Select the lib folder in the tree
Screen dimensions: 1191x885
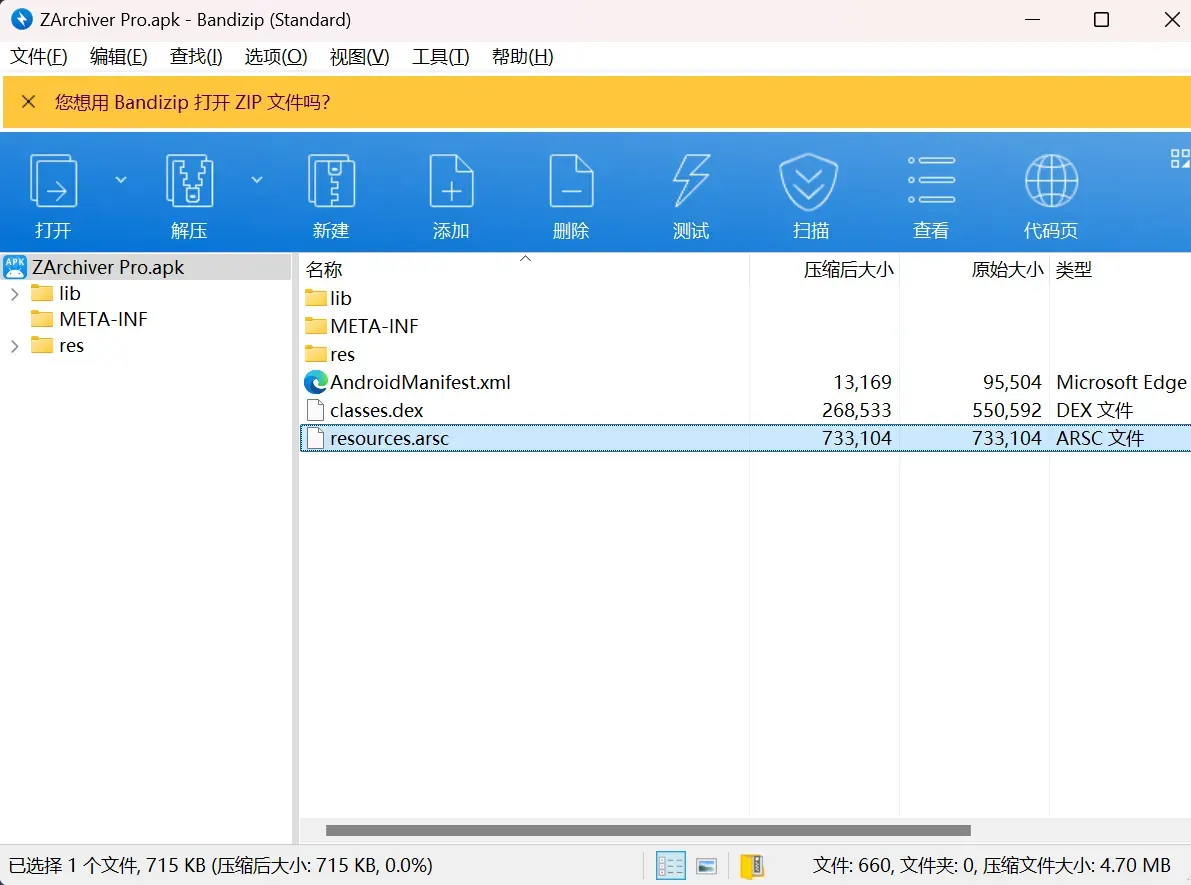click(x=70, y=293)
